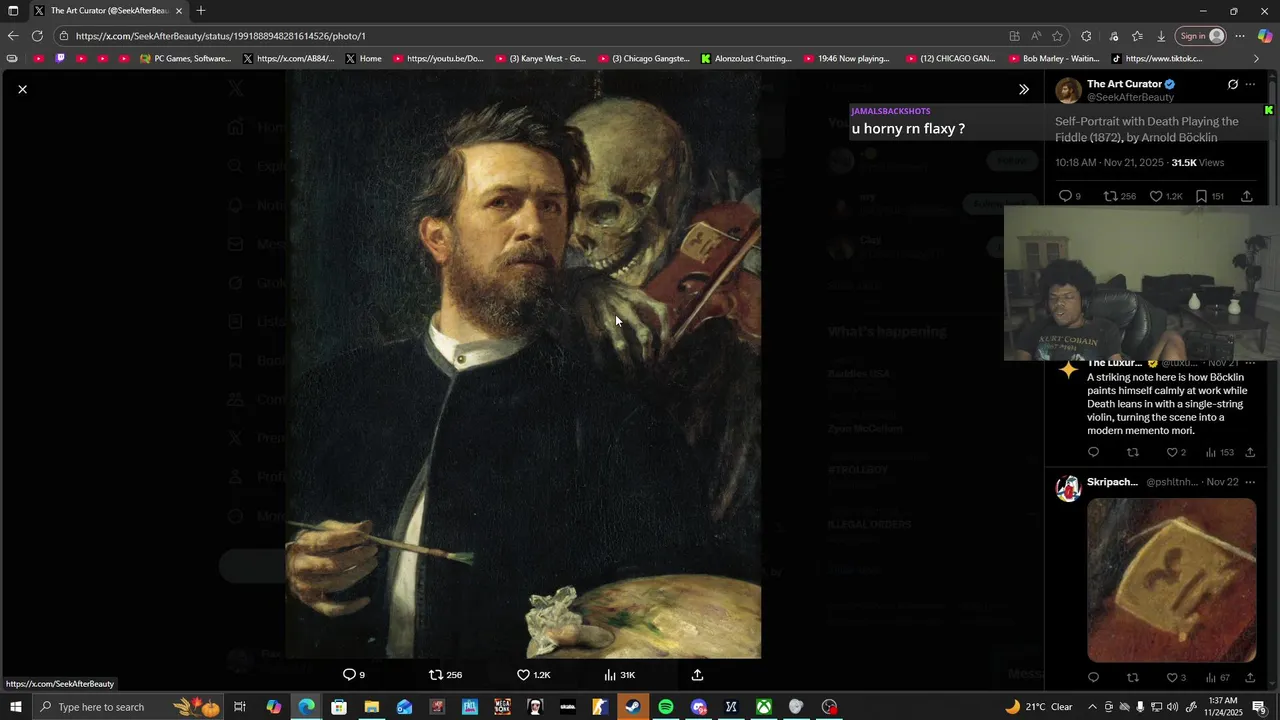Open Steam from taskbar
The width and height of the screenshot is (1280, 720).
click(633, 707)
